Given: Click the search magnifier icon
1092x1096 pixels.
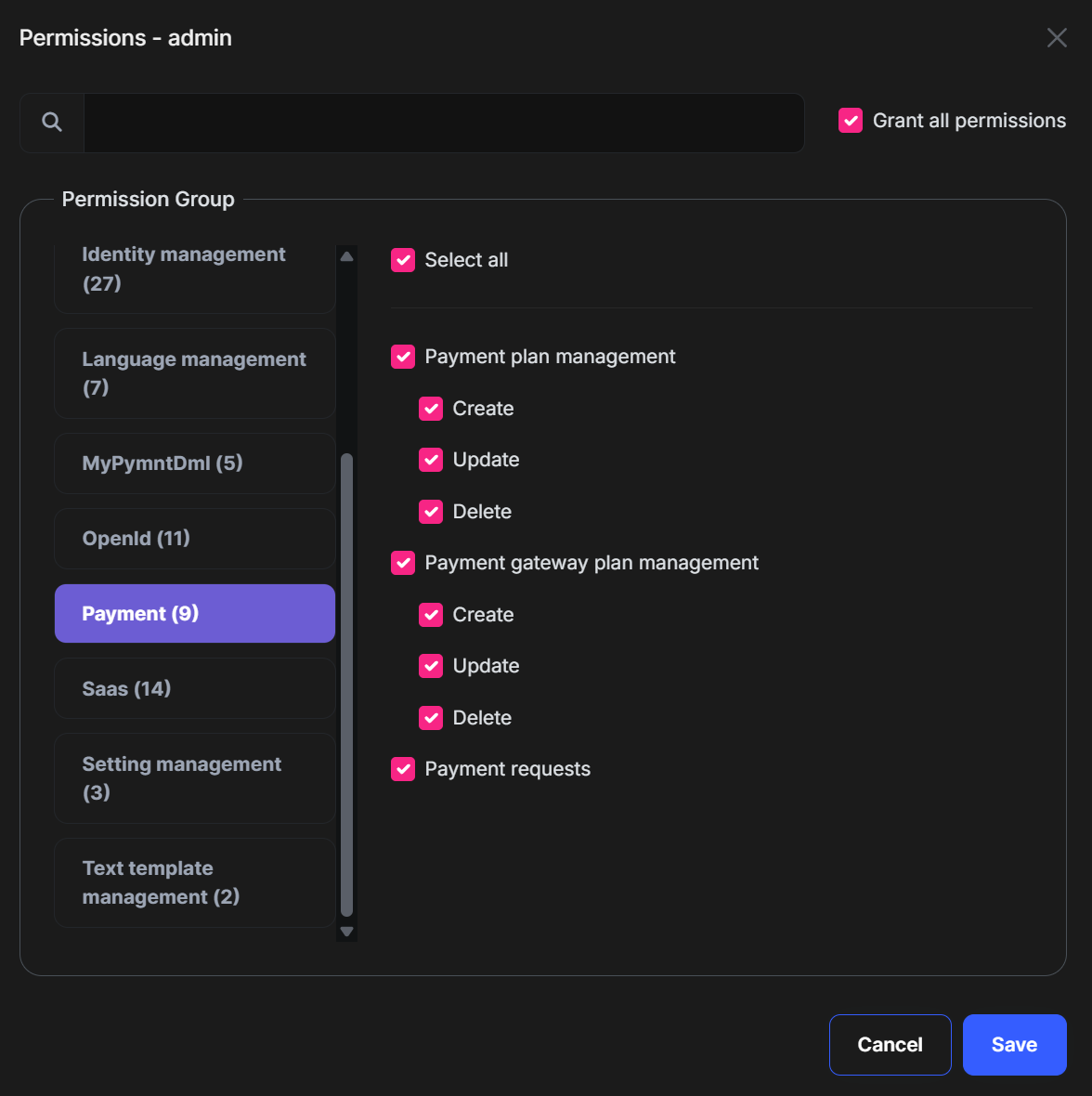Looking at the screenshot, I should (52, 122).
